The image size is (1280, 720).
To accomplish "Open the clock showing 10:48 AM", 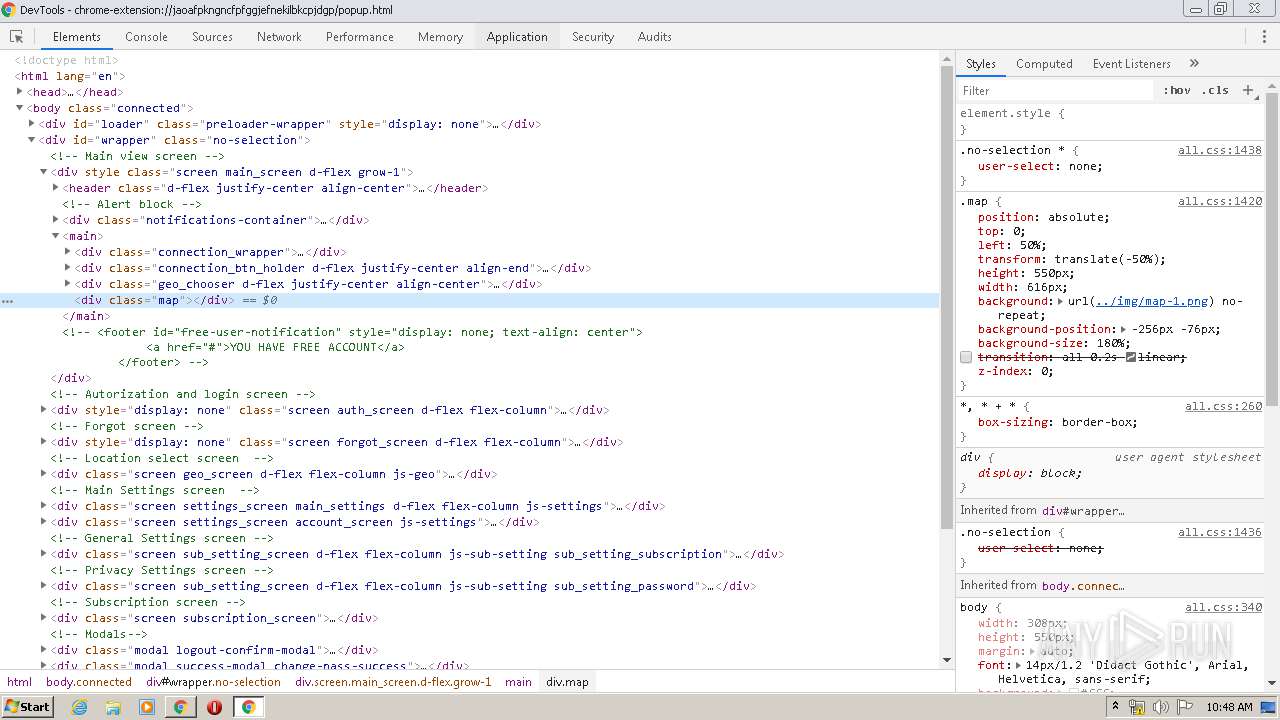I will click(1229, 707).
